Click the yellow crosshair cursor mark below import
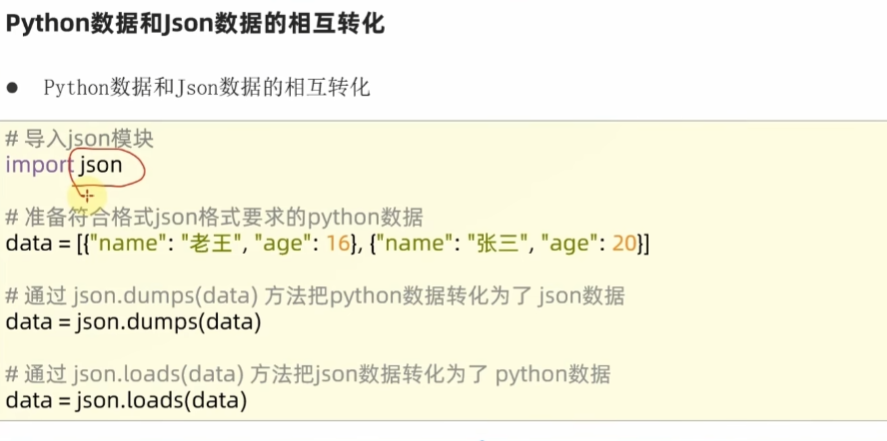 coord(87,195)
